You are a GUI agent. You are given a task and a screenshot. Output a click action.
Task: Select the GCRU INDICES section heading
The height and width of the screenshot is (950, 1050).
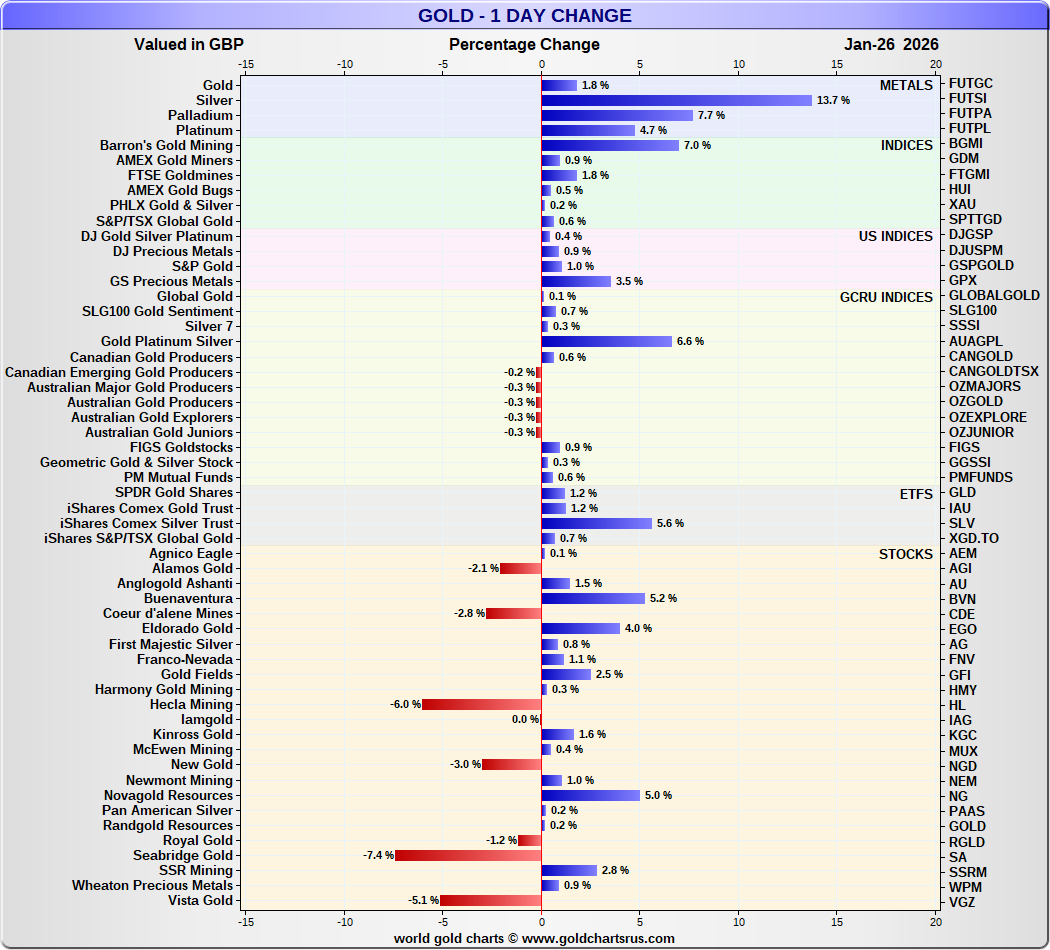pos(886,297)
